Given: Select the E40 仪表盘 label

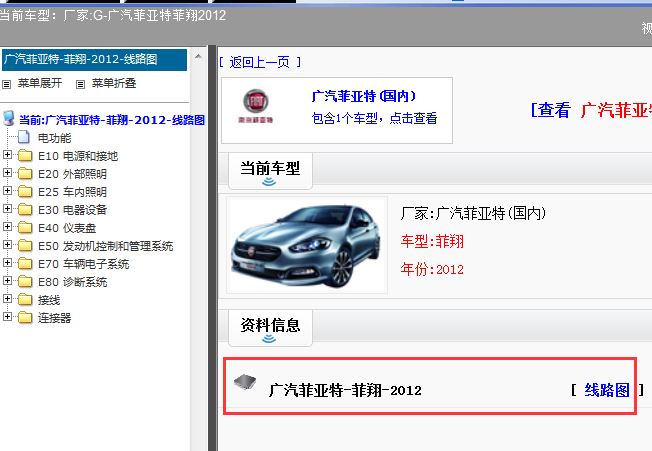Looking at the screenshot, I should coord(67,228).
